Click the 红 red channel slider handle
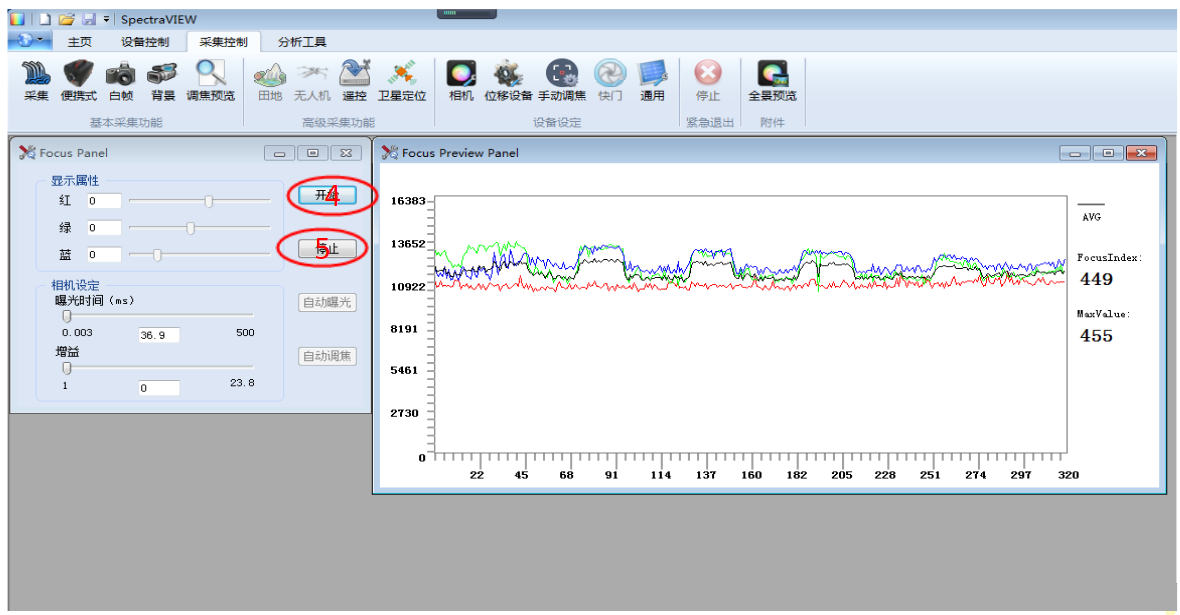The image size is (1180, 615). pos(208,201)
